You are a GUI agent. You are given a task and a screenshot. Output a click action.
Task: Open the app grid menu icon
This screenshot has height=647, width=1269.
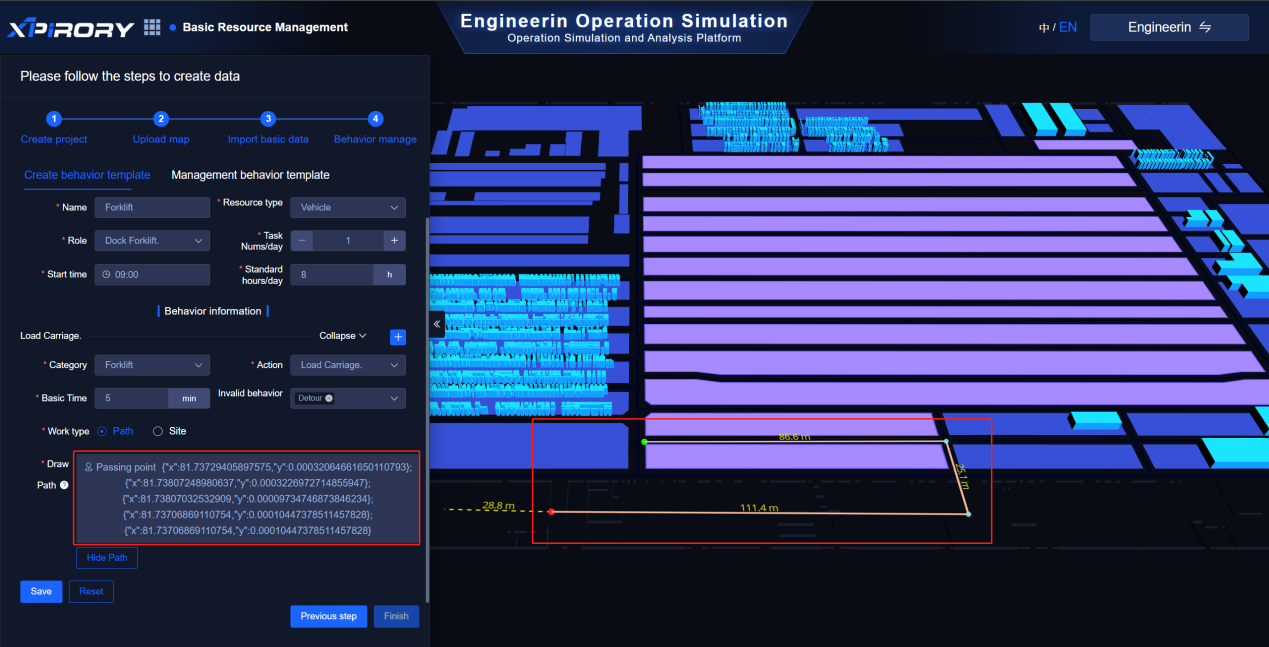click(x=152, y=27)
